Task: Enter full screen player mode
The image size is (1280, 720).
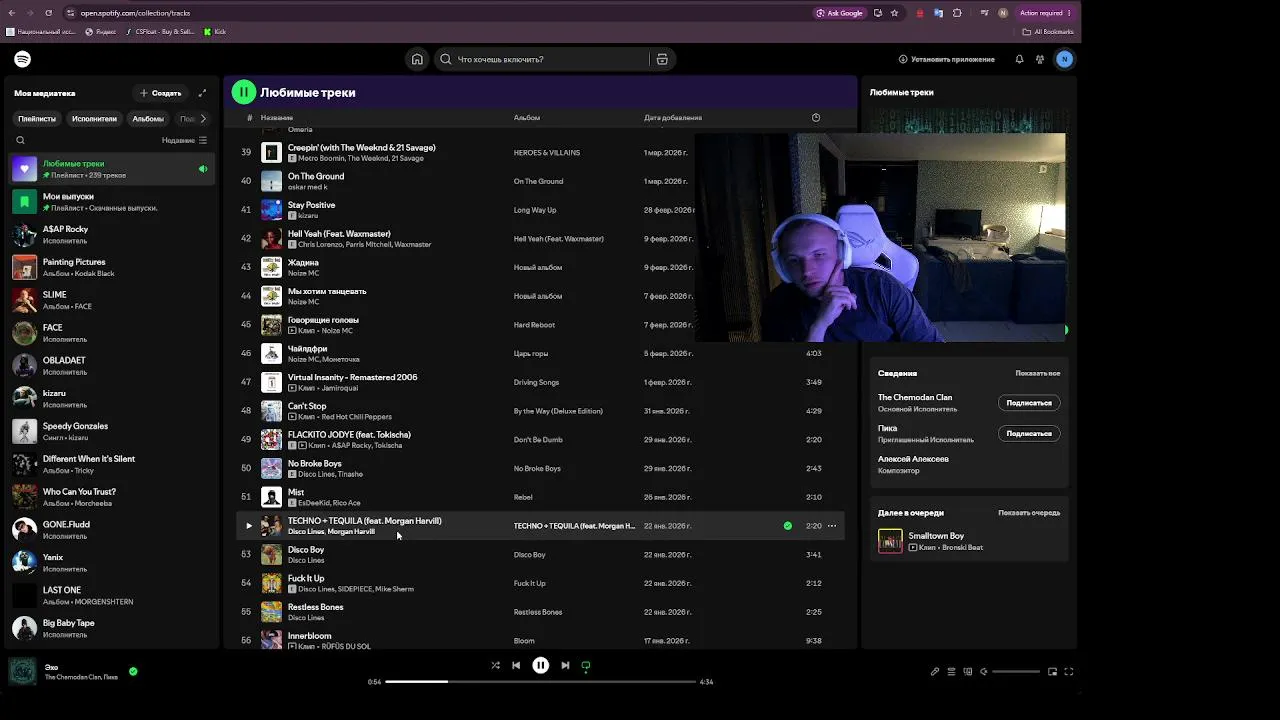Action: (1068, 672)
